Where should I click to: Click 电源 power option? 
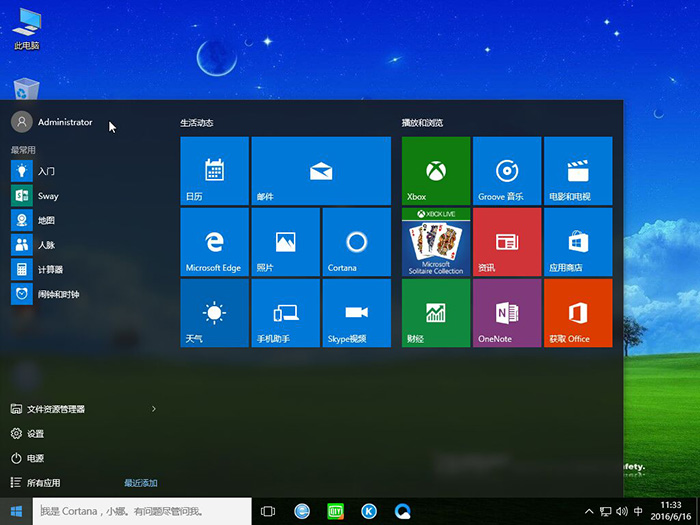click(35, 458)
